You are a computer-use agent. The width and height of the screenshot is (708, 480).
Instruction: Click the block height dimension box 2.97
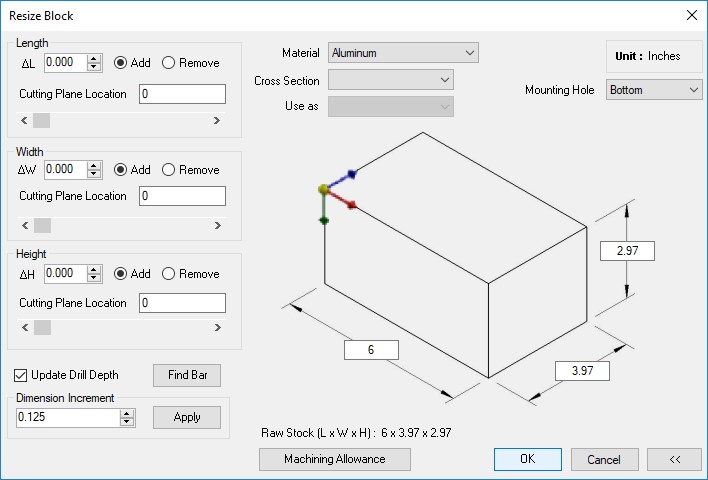627,251
